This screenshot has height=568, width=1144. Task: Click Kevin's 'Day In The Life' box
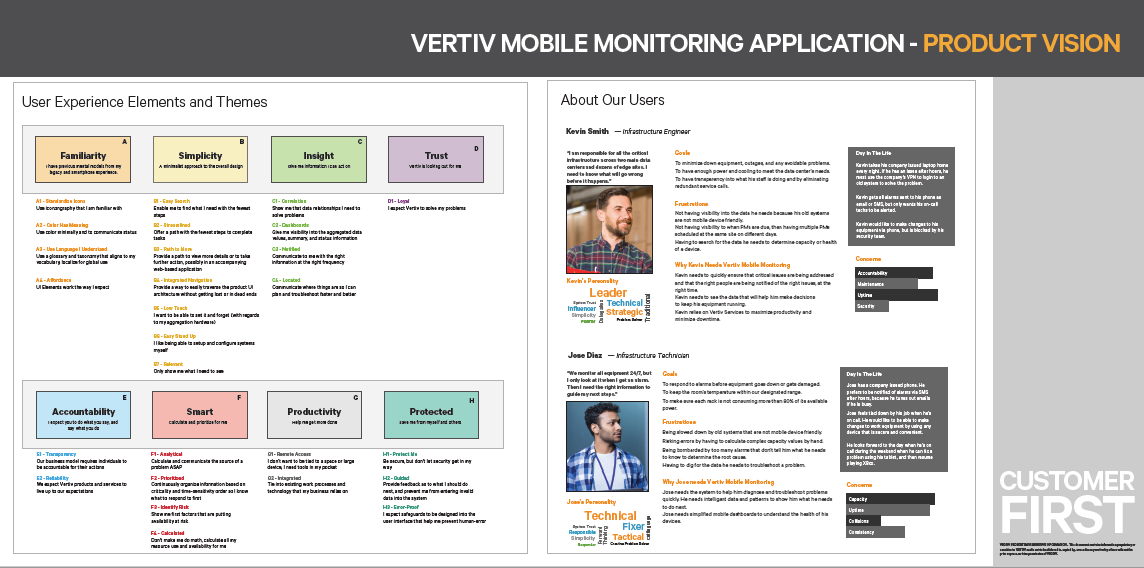point(902,196)
